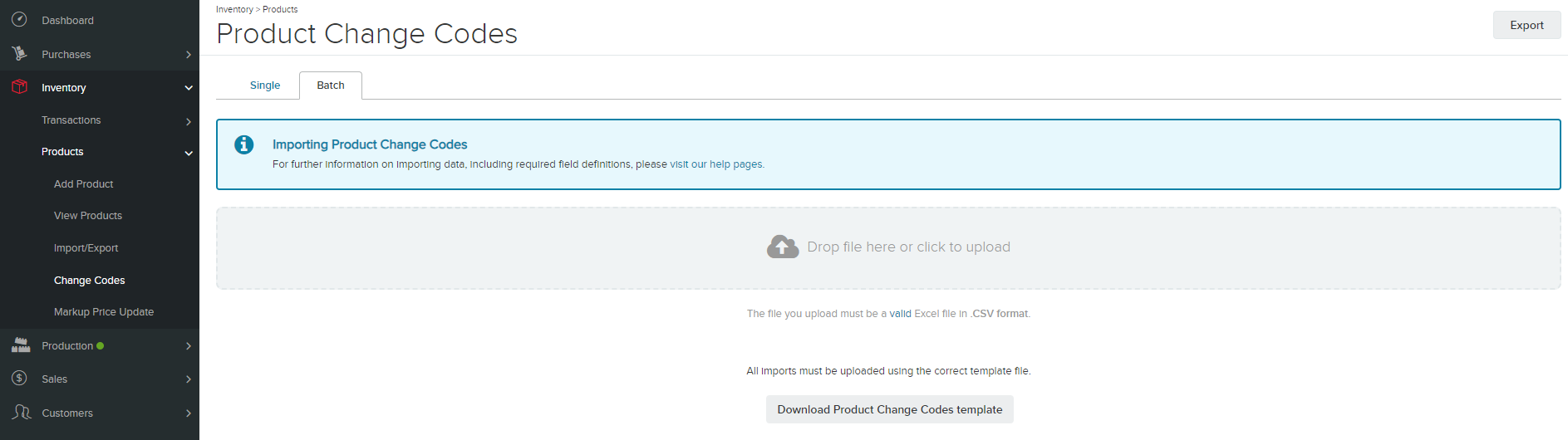Go to Markup Price Update
The width and height of the screenshot is (1568, 440).
point(104,312)
